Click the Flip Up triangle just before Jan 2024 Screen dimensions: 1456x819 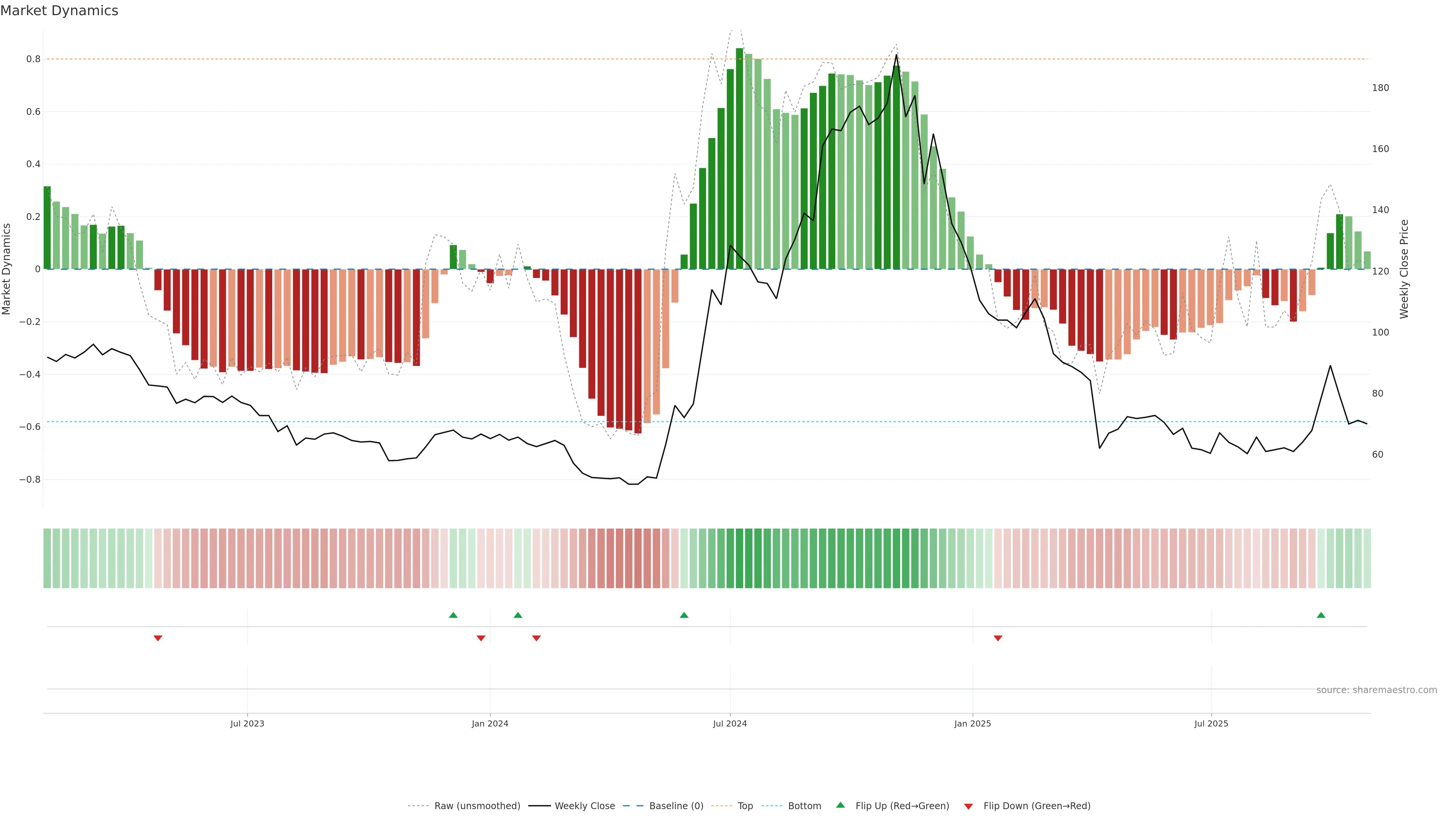point(453,615)
